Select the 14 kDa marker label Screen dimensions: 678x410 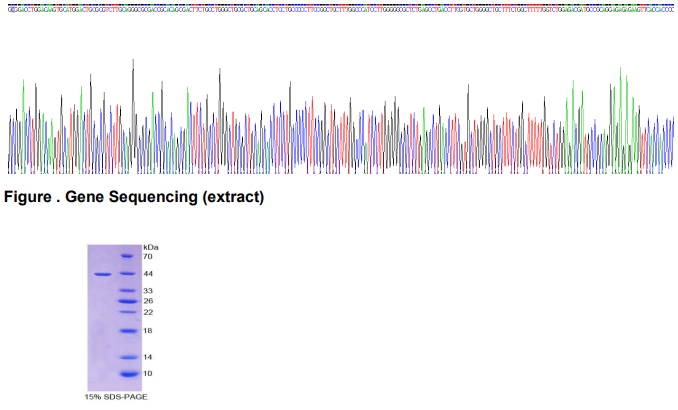147,356
